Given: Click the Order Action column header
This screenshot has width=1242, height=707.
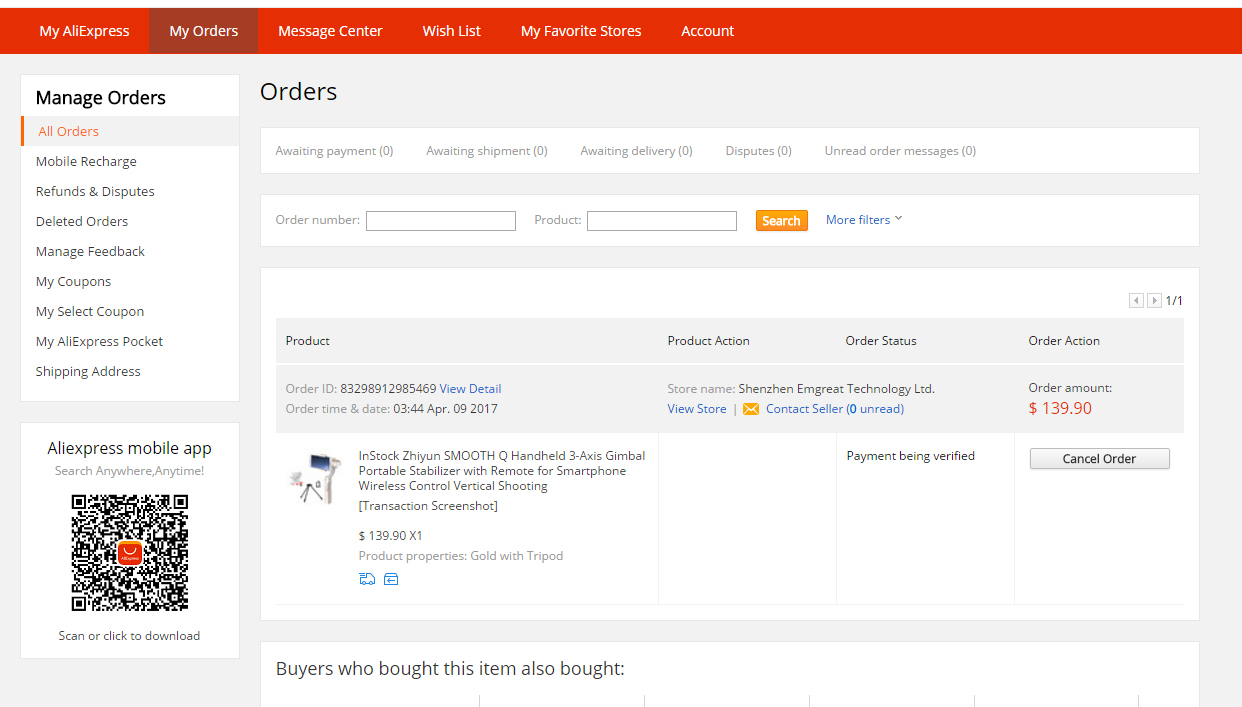Looking at the screenshot, I should (x=1064, y=341).
